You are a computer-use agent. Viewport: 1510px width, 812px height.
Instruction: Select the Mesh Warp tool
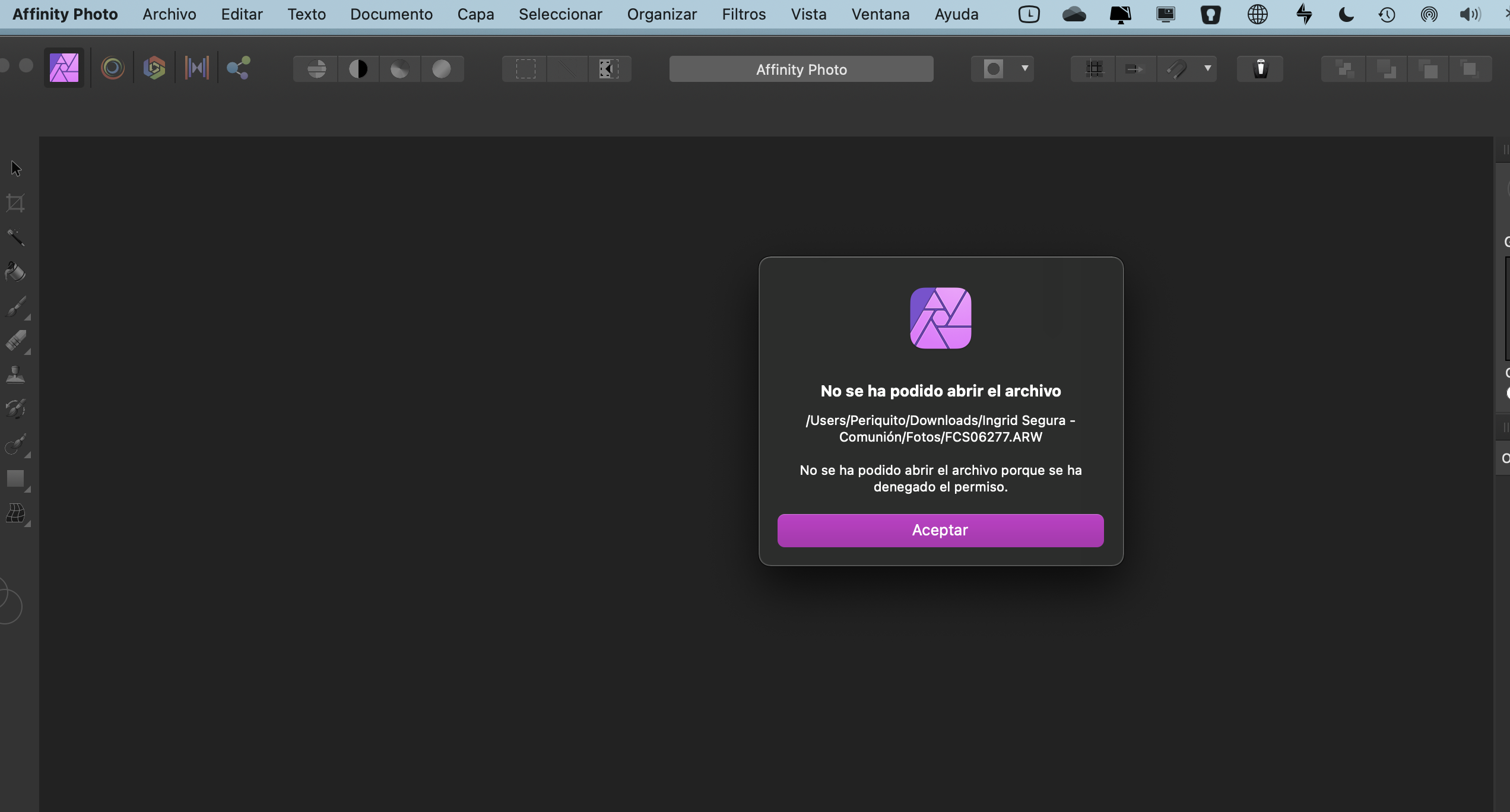pos(16,513)
